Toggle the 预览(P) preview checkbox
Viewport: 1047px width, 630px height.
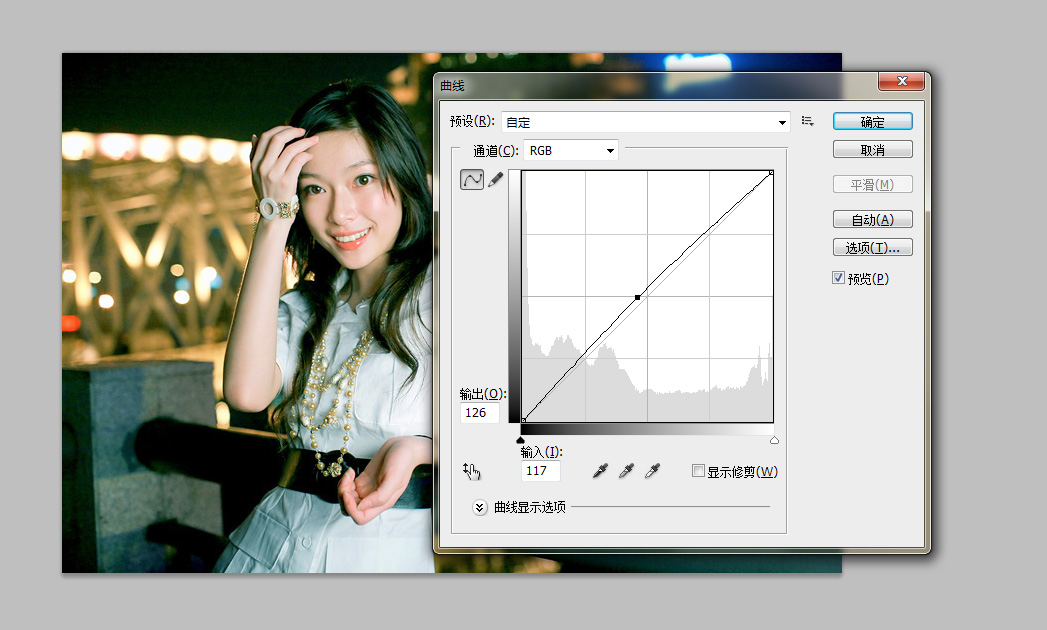(839, 278)
